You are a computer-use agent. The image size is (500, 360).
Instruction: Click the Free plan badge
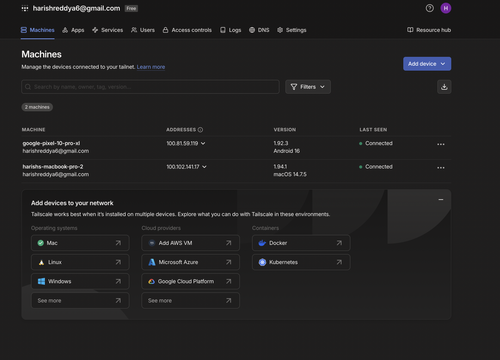point(131,9)
